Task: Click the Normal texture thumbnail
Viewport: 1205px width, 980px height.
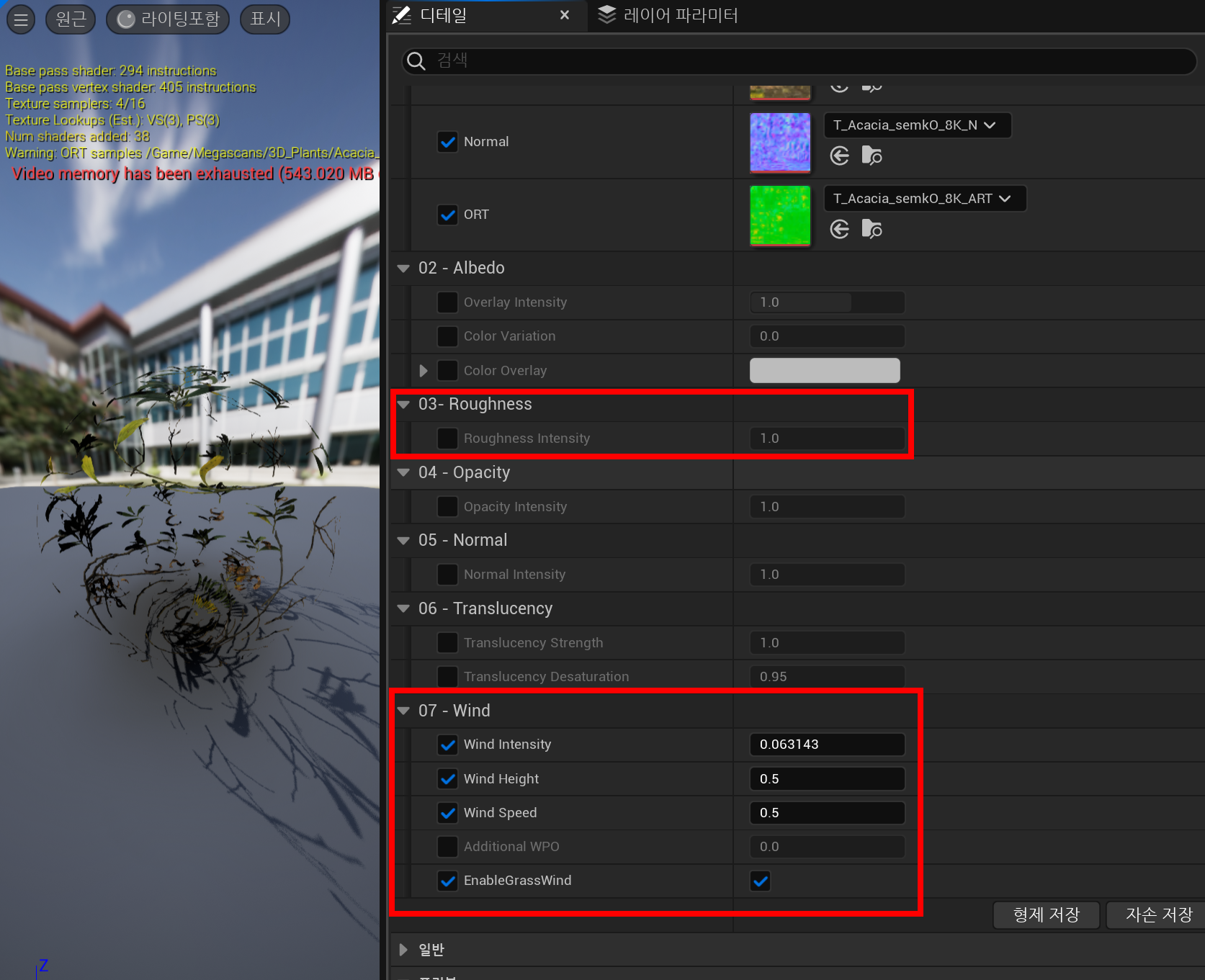Action: tap(780, 143)
